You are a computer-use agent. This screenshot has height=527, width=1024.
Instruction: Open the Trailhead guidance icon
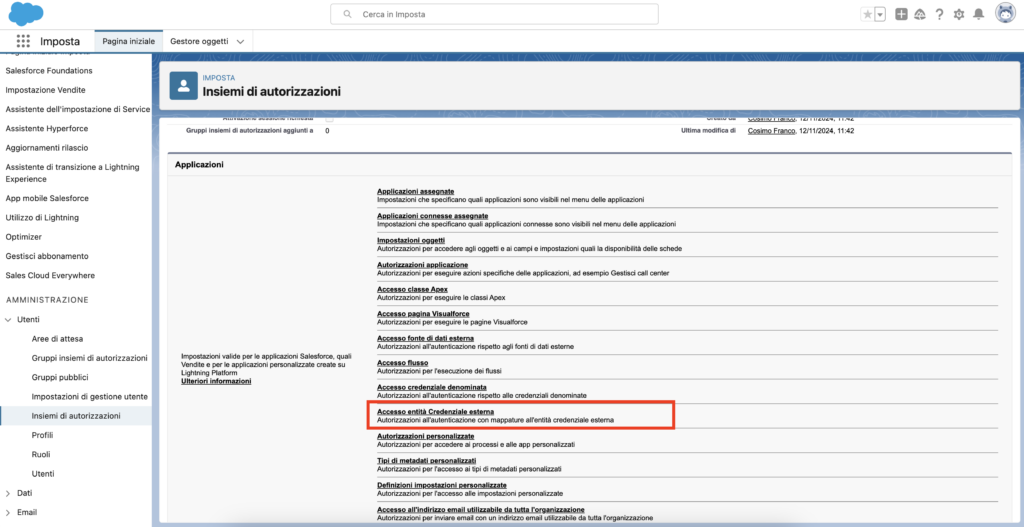pos(919,14)
